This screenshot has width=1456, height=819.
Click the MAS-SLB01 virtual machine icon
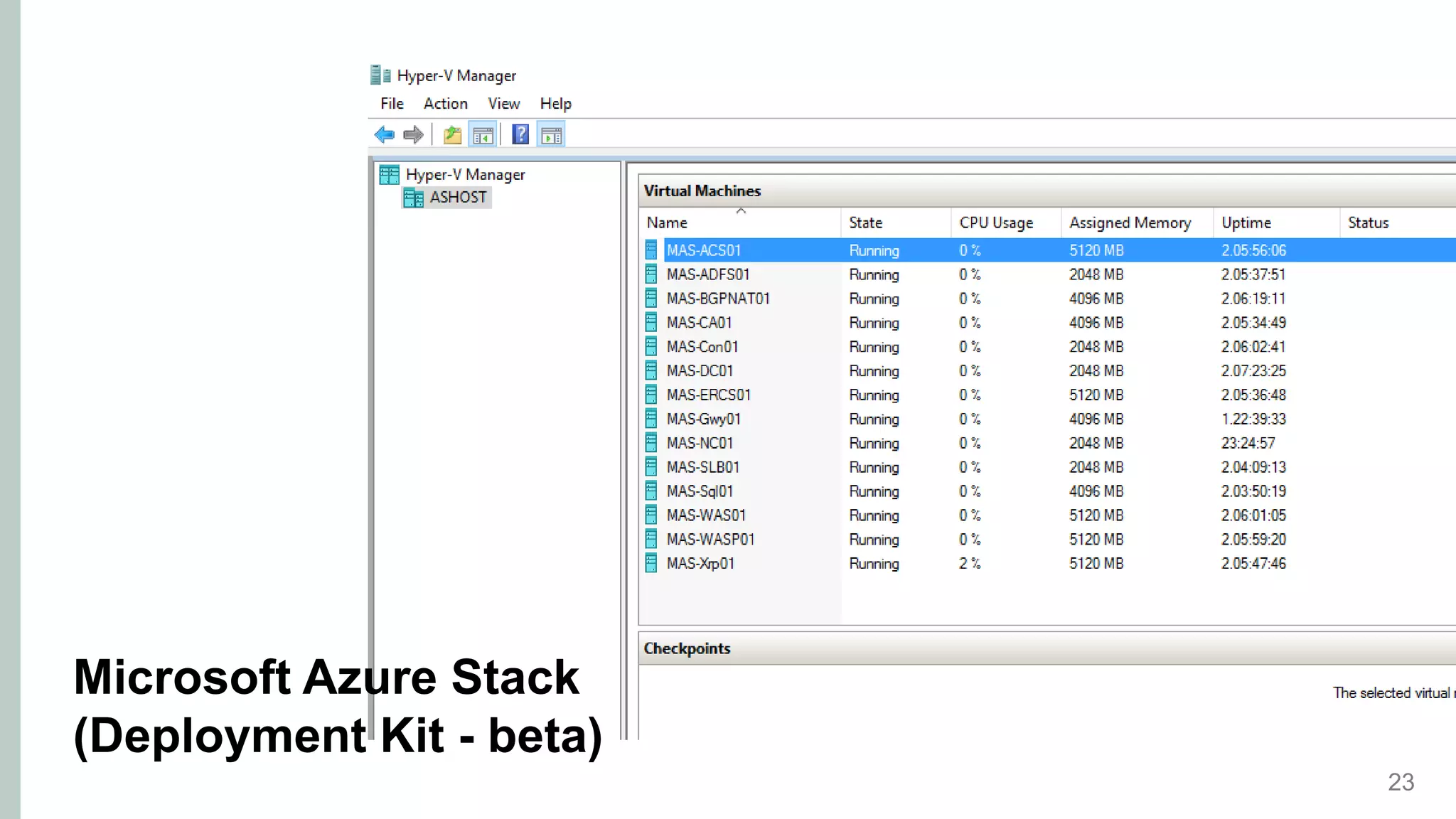pyautogui.click(x=651, y=467)
